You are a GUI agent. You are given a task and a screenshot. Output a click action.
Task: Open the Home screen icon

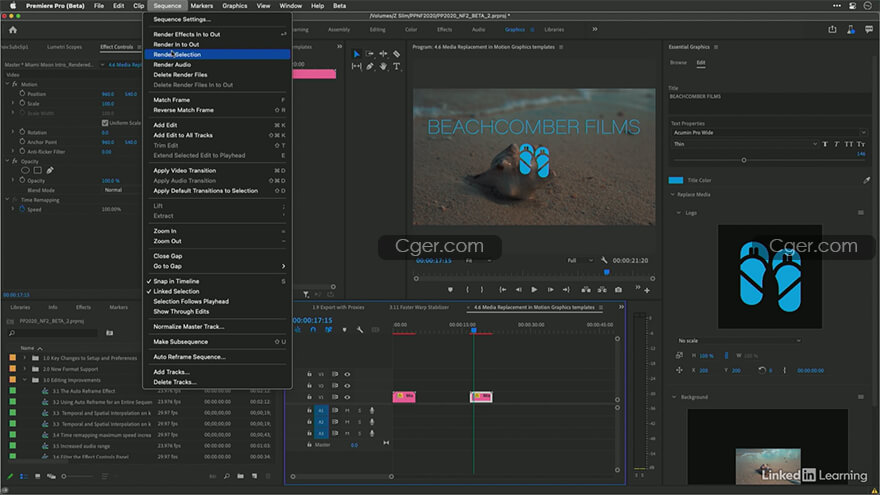point(13,30)
